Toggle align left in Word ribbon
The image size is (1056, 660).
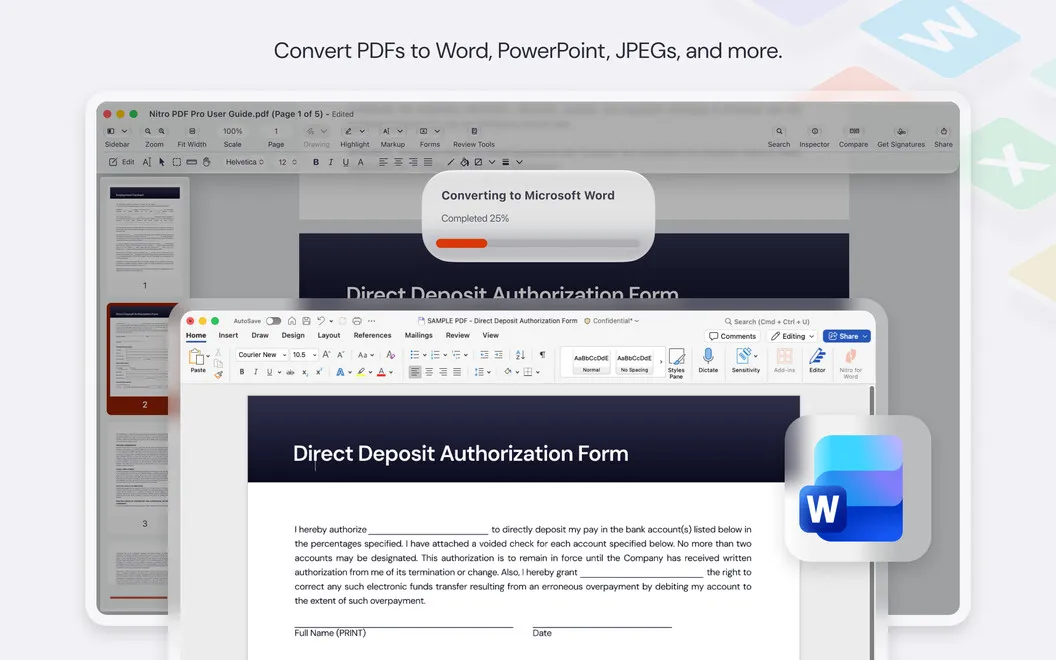[415, 372]
